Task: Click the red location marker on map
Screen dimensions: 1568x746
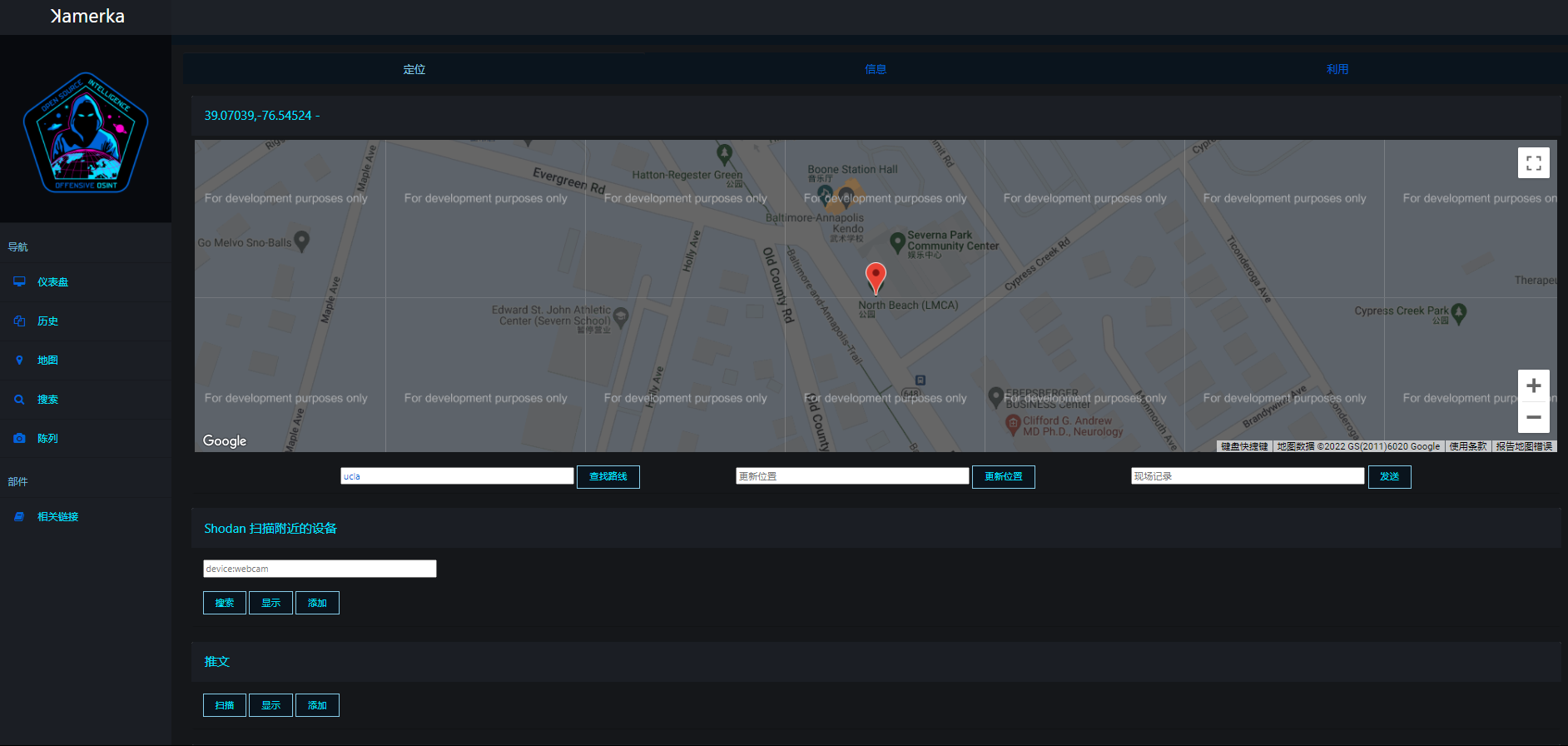Action: pos(876,277)
